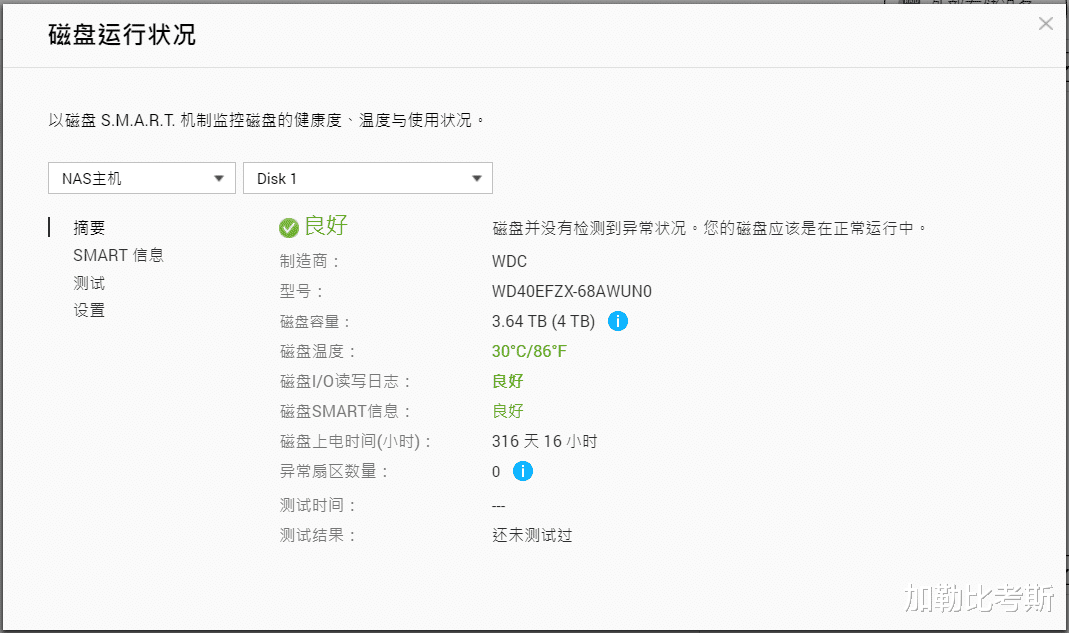Image resolution: width=1069 pixels, height=633 pixels.
Task: Close the 磁盘运行状况 dialog
Action: click(1046, 24)
